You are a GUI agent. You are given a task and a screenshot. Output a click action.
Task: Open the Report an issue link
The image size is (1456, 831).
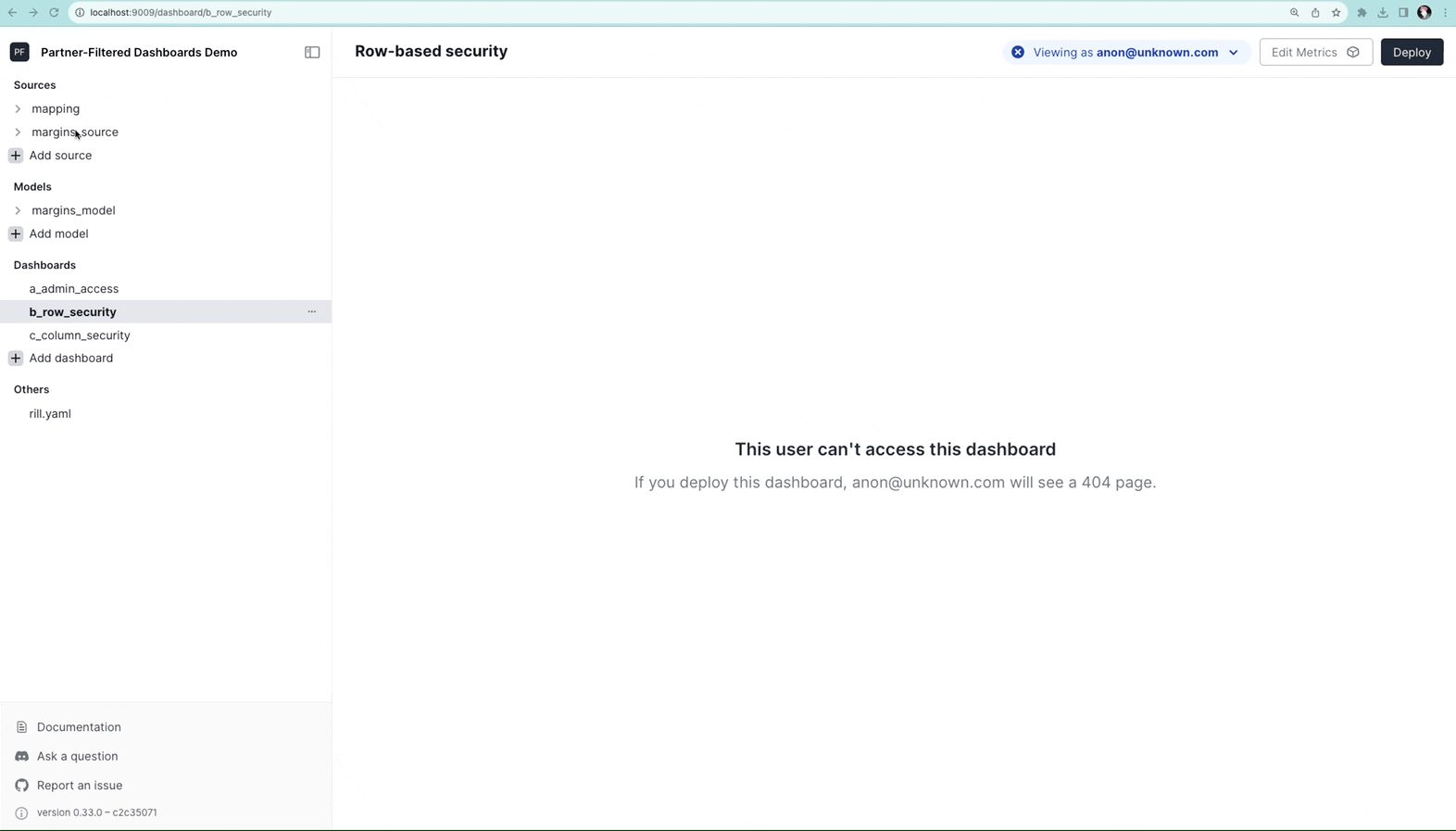[x=80, y=786]
